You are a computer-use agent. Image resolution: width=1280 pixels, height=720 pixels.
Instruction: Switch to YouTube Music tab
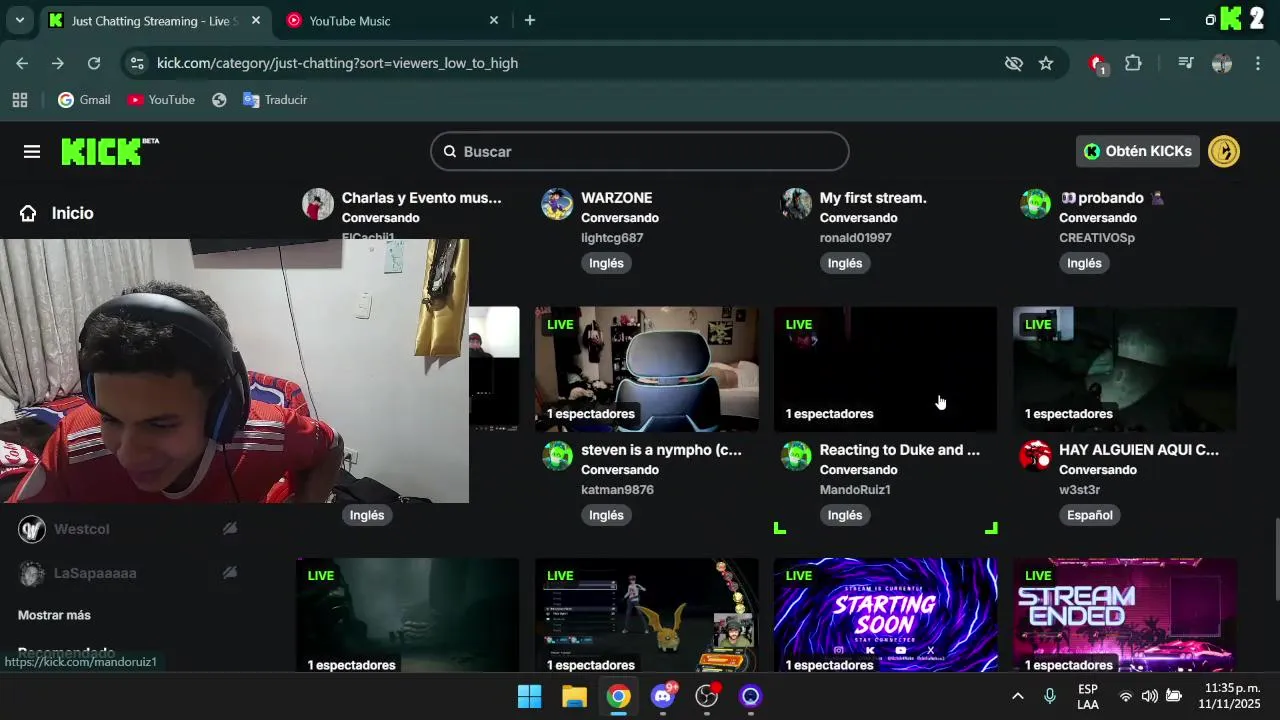click(x=392, y=20)
